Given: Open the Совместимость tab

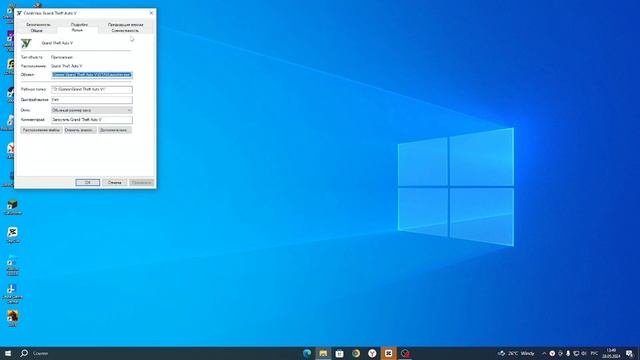Looking at the screenshot, I should coord(125,31).
